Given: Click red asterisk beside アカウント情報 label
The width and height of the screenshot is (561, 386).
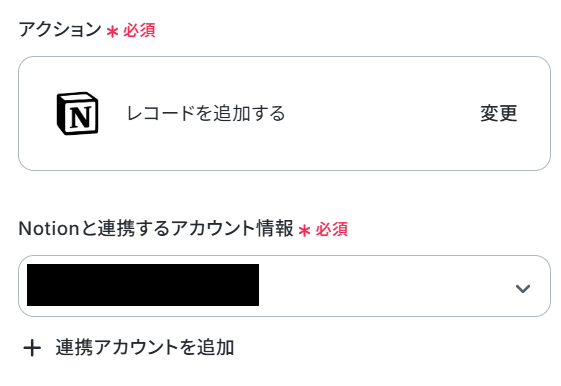Looking at the screenshot, I should [x=304, y=231].
